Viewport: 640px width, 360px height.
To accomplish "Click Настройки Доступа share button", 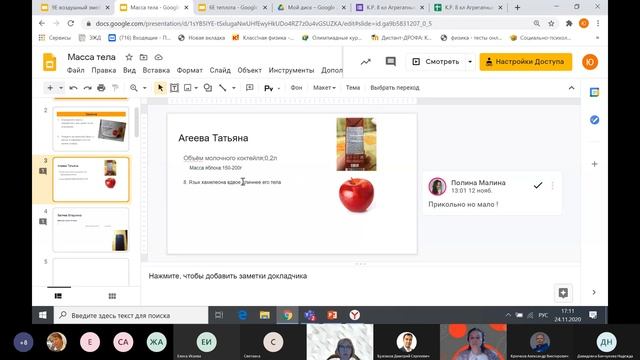I will coord(526,62).
